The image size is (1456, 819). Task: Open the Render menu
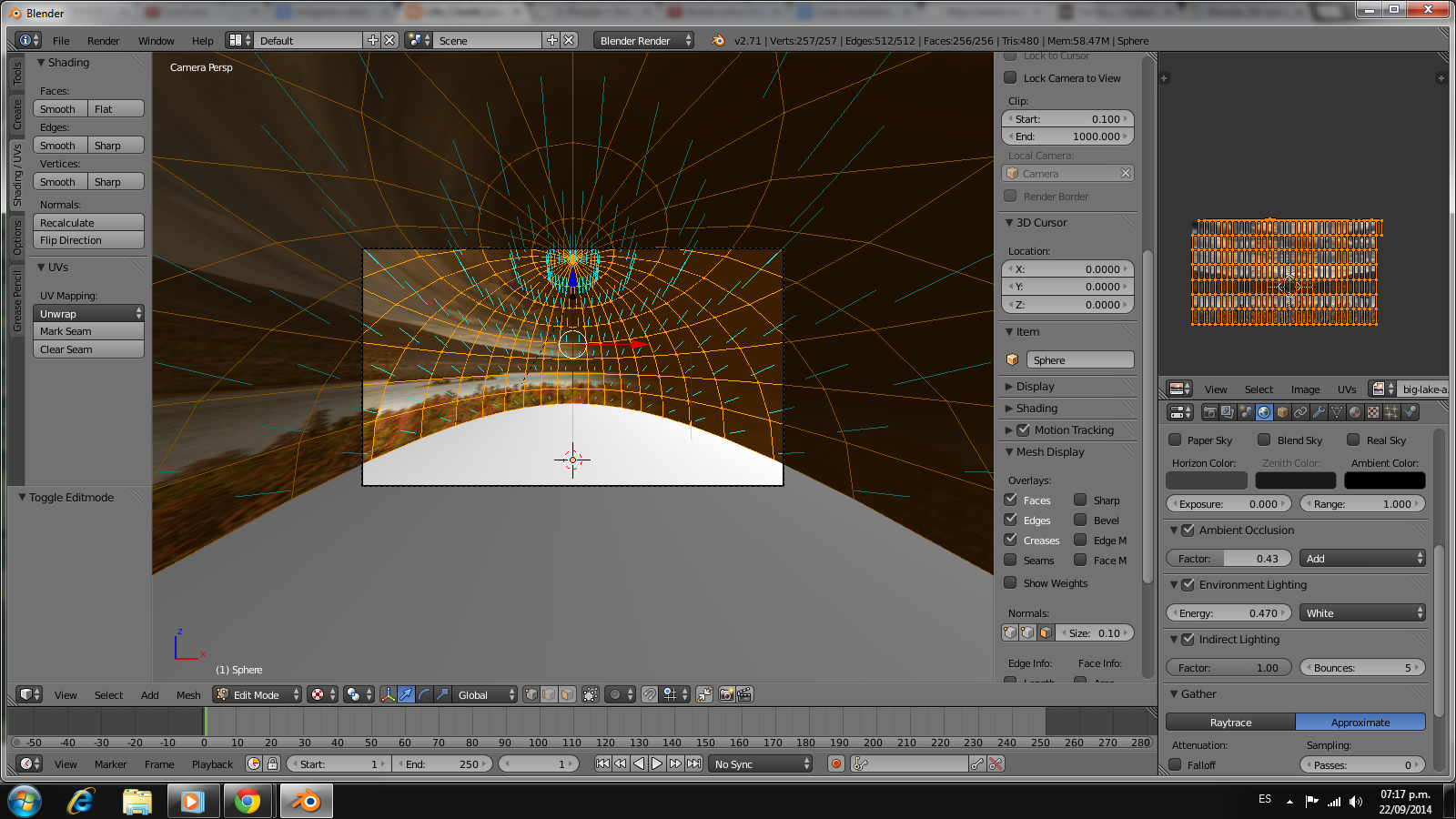click(103, 41)
